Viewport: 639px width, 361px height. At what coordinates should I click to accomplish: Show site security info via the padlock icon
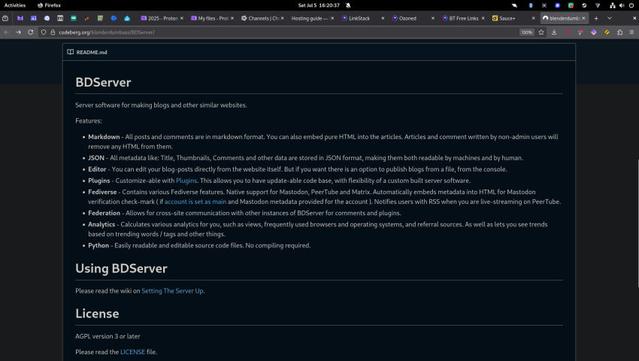click(53, 32)
